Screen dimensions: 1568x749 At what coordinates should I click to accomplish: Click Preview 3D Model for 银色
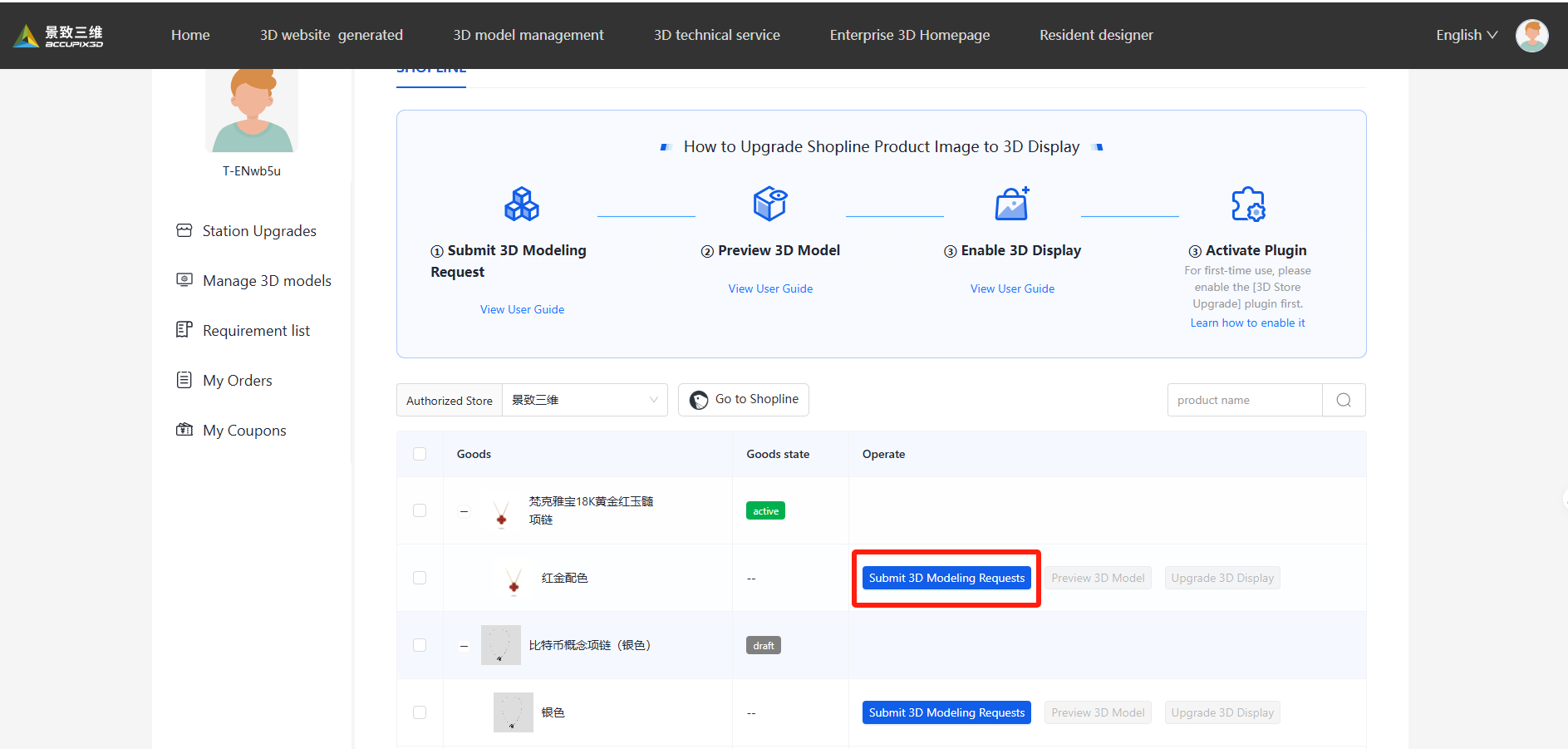(1098, 712)
